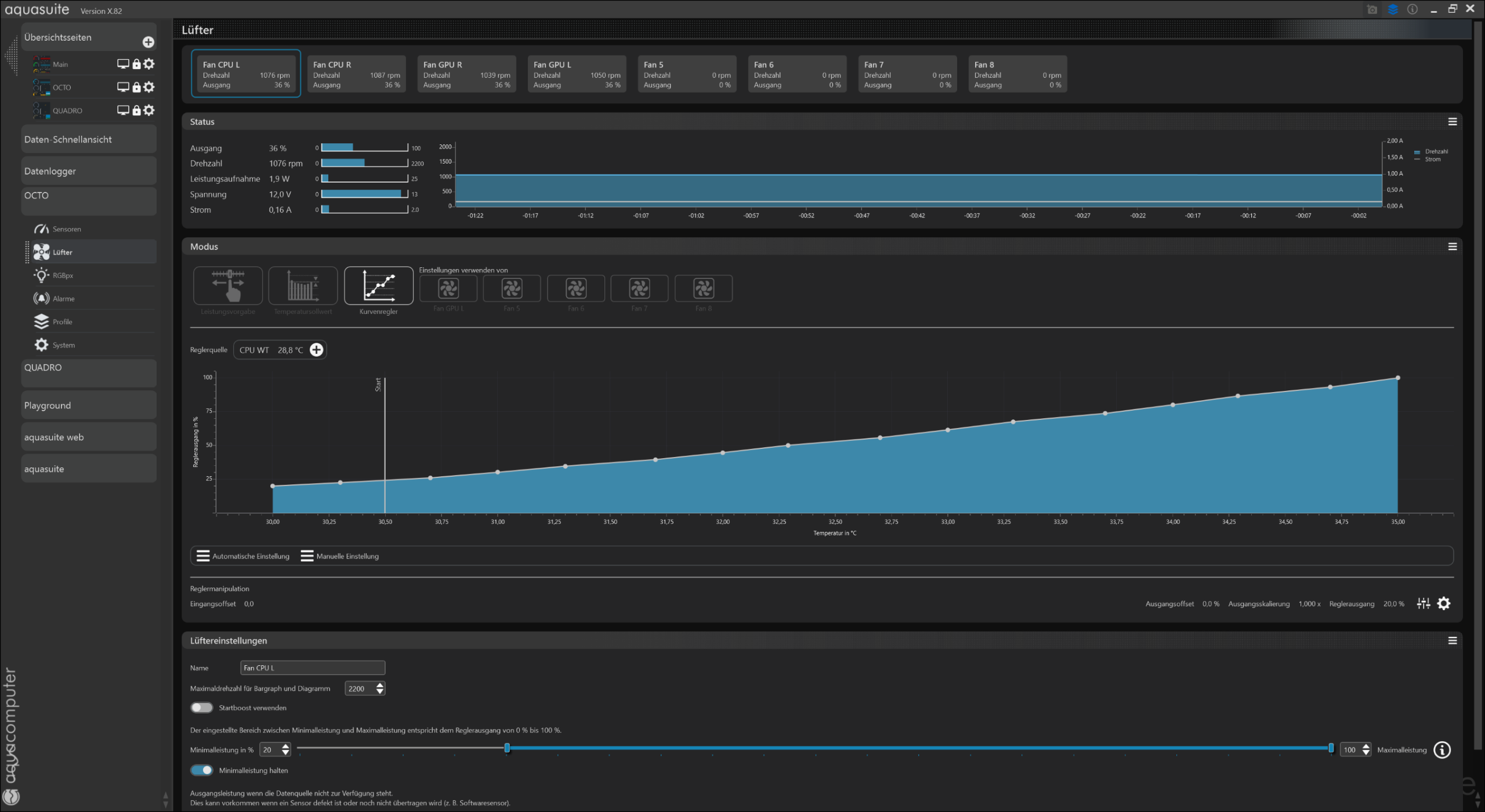This screenshot has height=812, width=1485.
Task: Add a new Übersichtsseiten page with plus
Action: click(x=148, y=42)
